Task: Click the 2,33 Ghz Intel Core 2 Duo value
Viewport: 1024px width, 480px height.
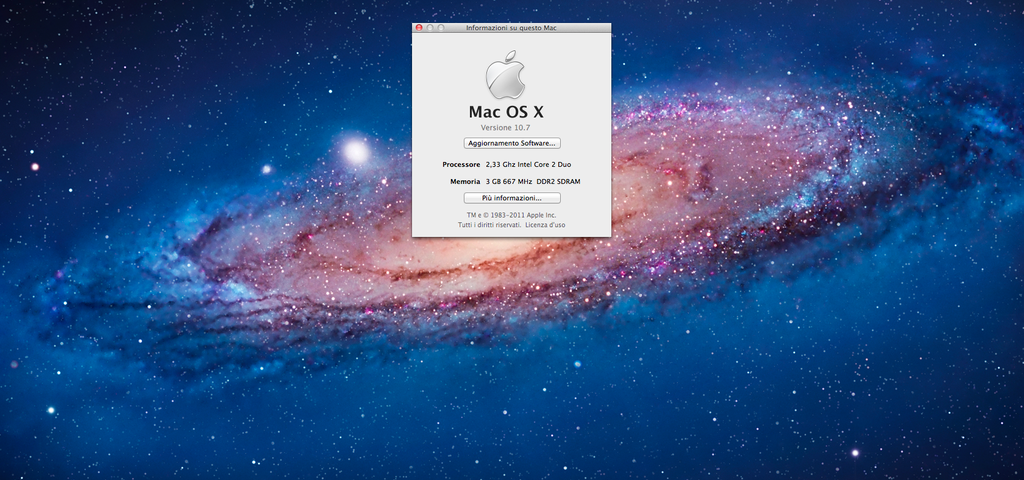Action: [x=528, y=165]
